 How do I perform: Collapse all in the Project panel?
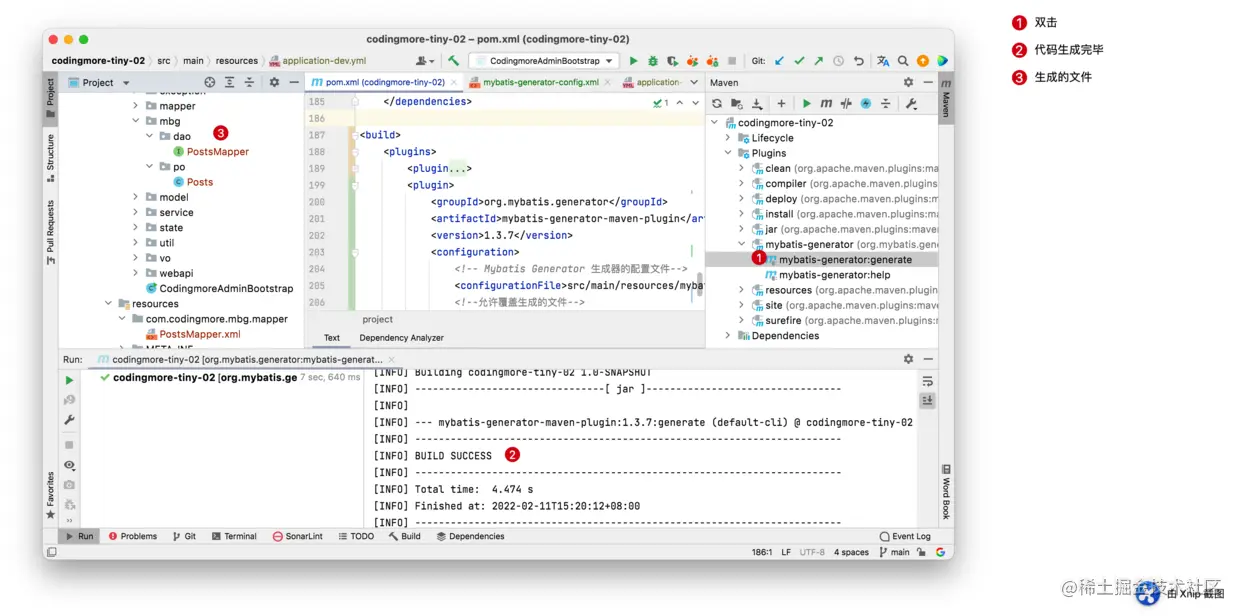click(x=248, y=83)
